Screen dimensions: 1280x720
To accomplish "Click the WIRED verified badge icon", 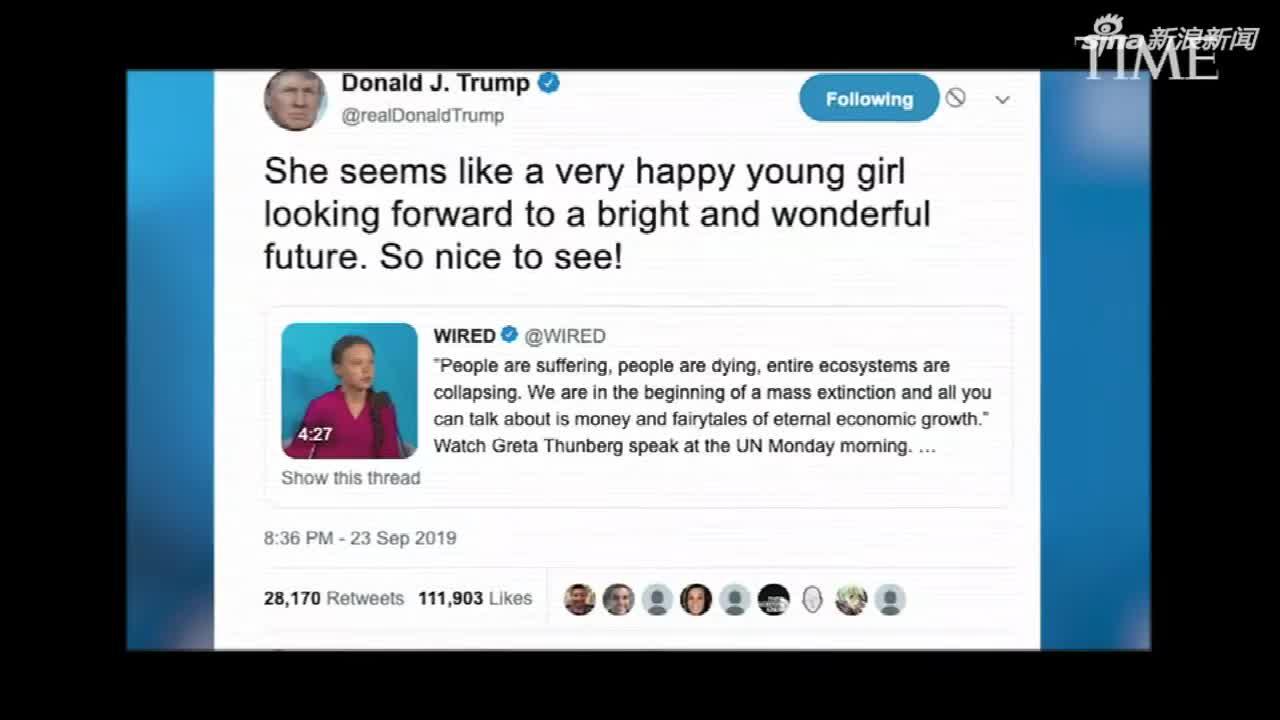I will coord(509,335).
